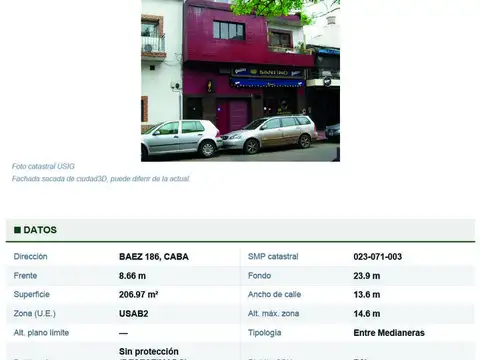Select the Tipología label
The width and height of the screenshot is (480, 360).
265,333
